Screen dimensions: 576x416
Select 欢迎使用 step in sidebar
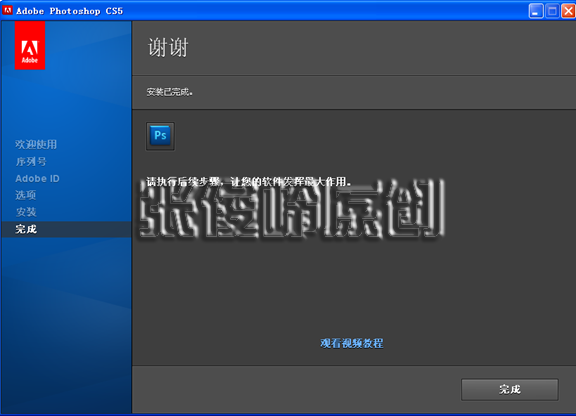coord(36,144)
